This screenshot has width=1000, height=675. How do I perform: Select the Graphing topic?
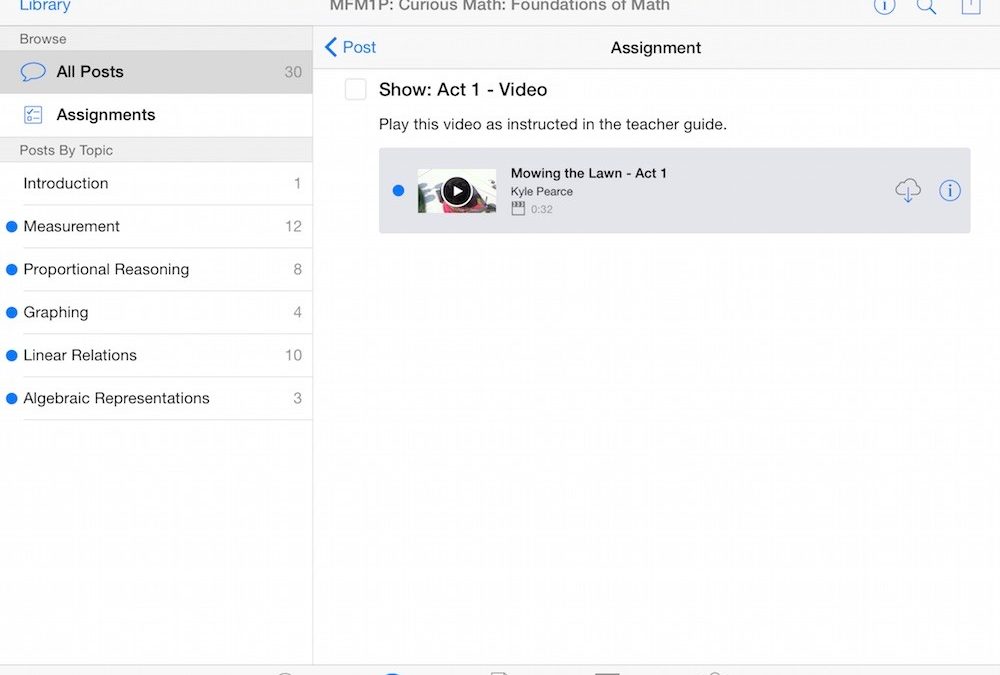[x=56, y=312]
